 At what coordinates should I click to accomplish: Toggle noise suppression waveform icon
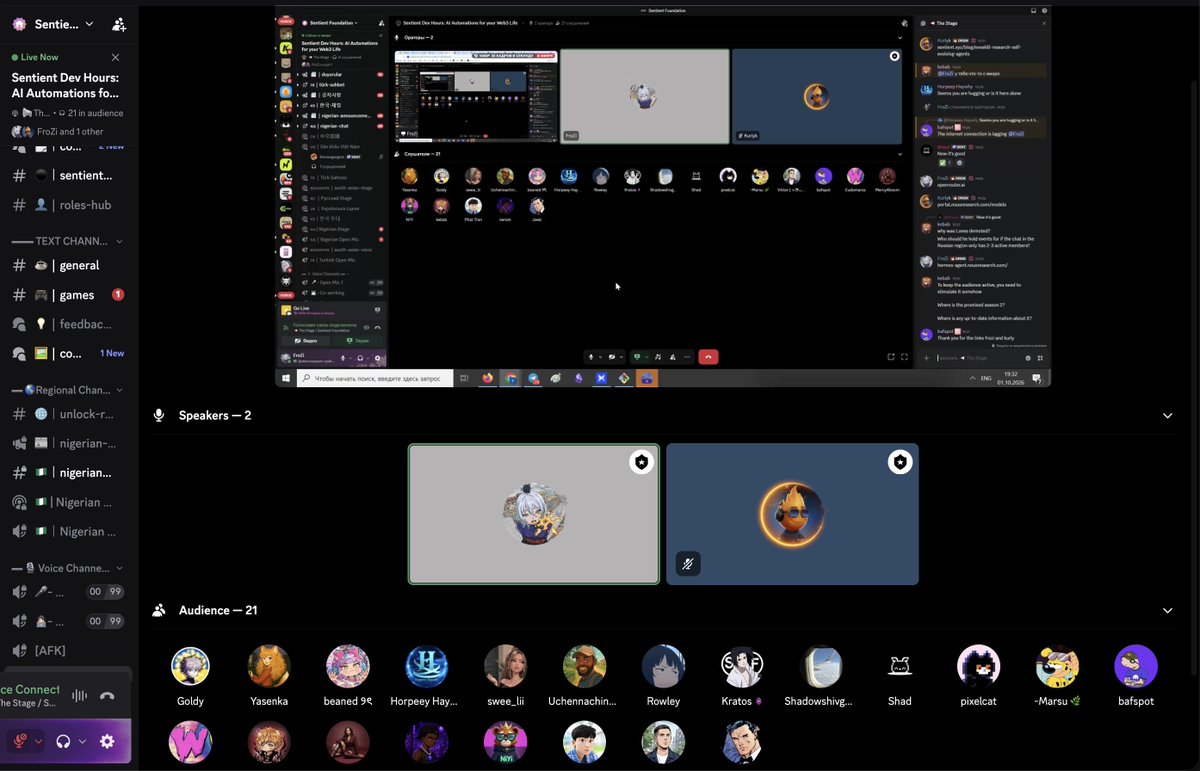[x=80, y=696]
